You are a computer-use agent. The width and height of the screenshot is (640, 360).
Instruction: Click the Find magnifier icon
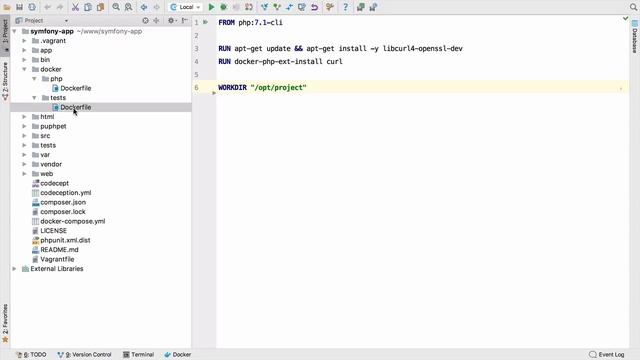116,7
